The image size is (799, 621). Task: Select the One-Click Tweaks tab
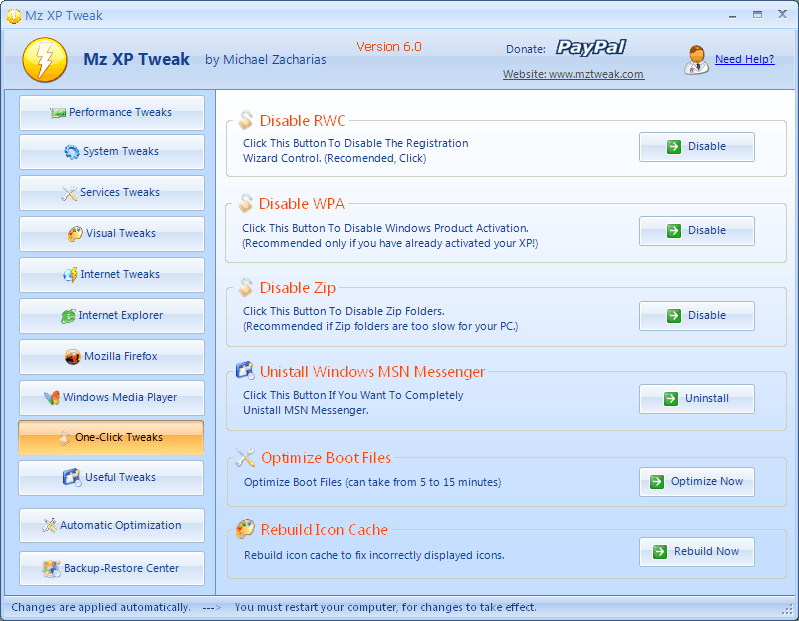(x=111, y=438)
